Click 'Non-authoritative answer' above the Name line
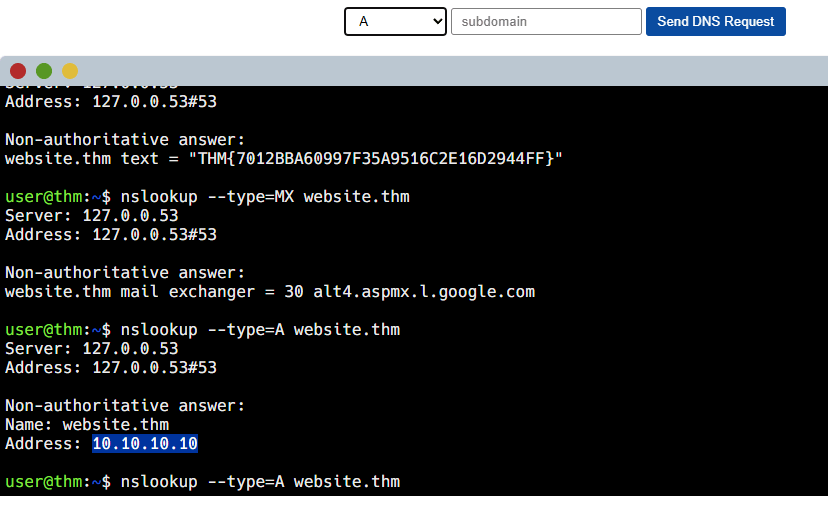Viewport: 828px width, 527px height. (125, 406)
